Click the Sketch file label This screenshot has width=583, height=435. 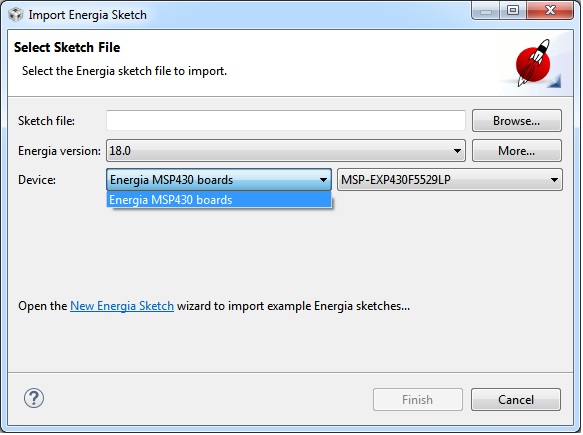pyautogui.click(x=46, y=121)
